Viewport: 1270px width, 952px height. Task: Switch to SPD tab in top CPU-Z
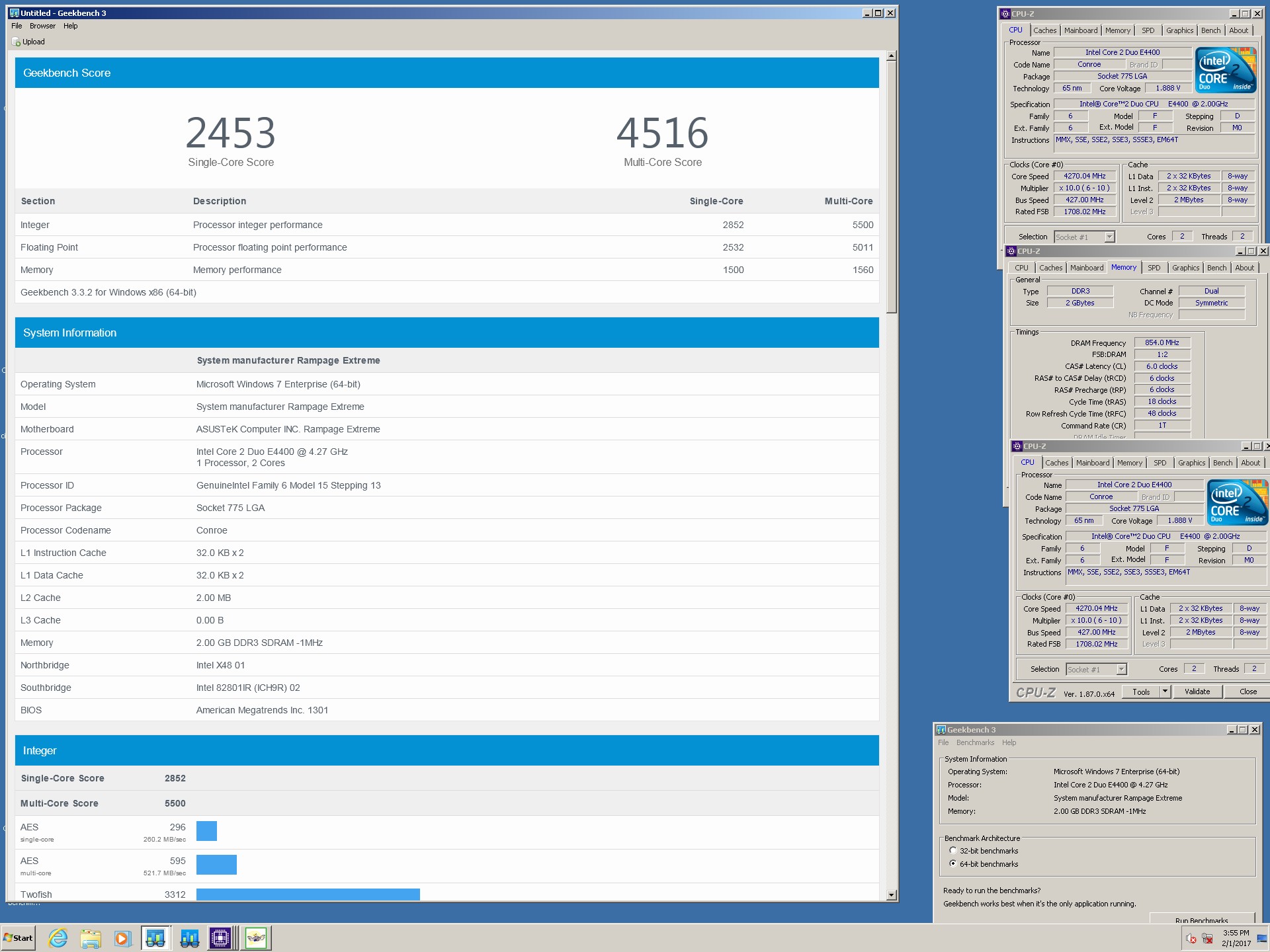click(x=1148, y=30)
